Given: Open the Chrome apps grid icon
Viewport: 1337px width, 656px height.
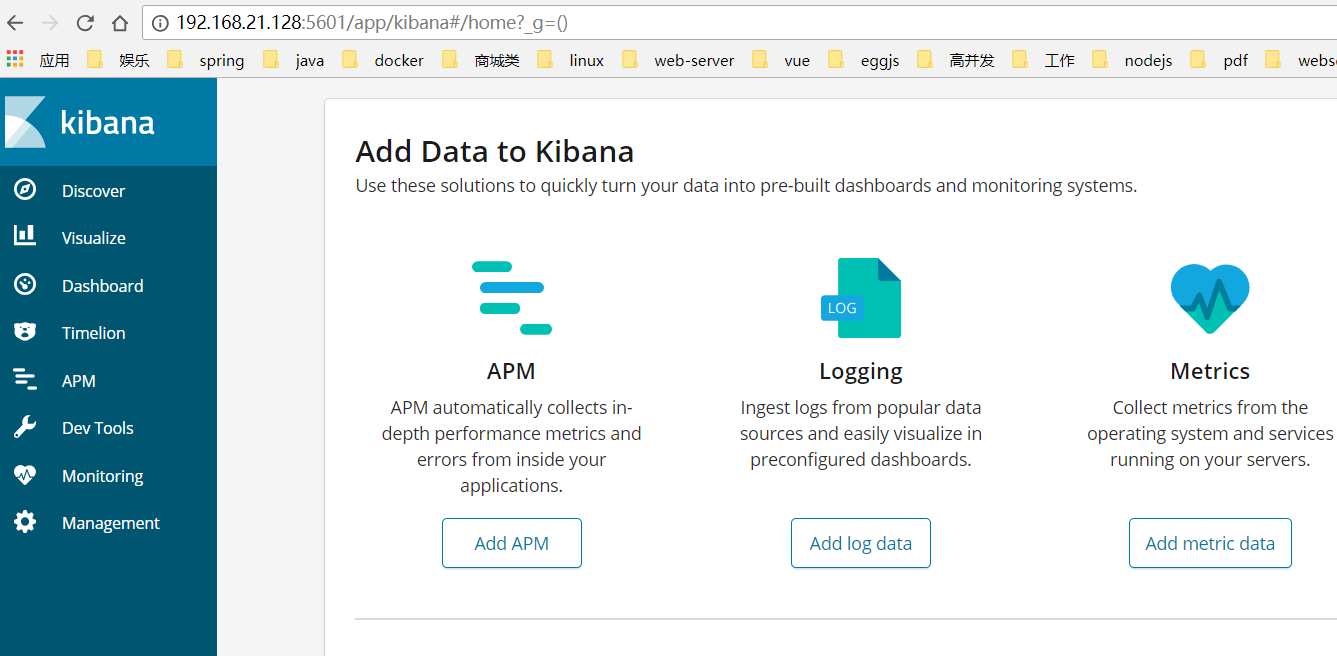Looking at the screenshot, I should coord(15,59).
